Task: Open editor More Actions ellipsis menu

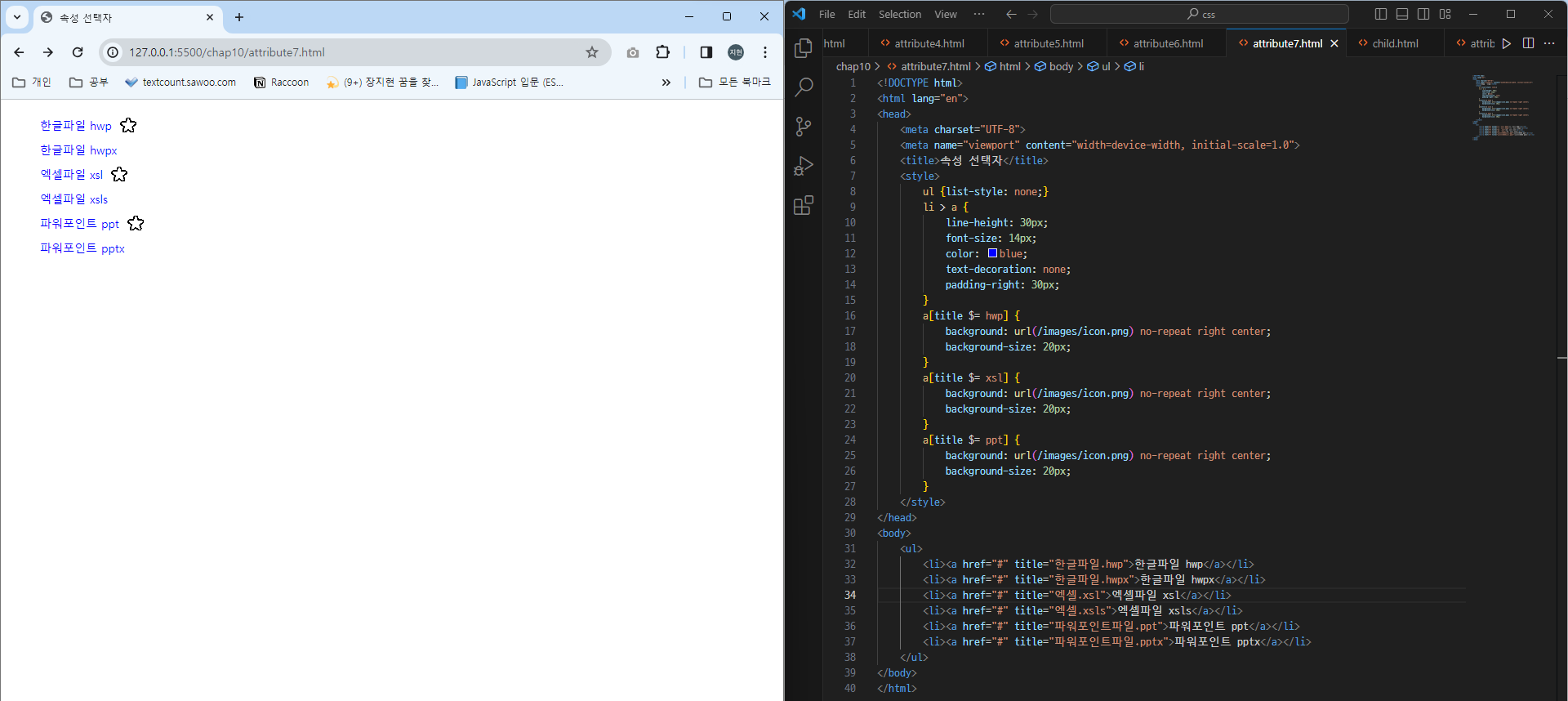Action: 1549,43
